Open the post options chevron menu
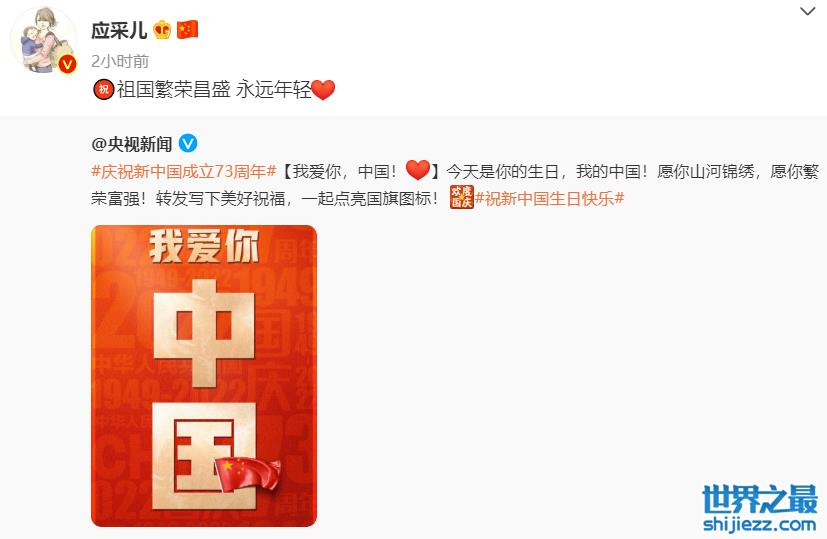The width and height of the screenshot is (827, 539). [x=807, y=11]
